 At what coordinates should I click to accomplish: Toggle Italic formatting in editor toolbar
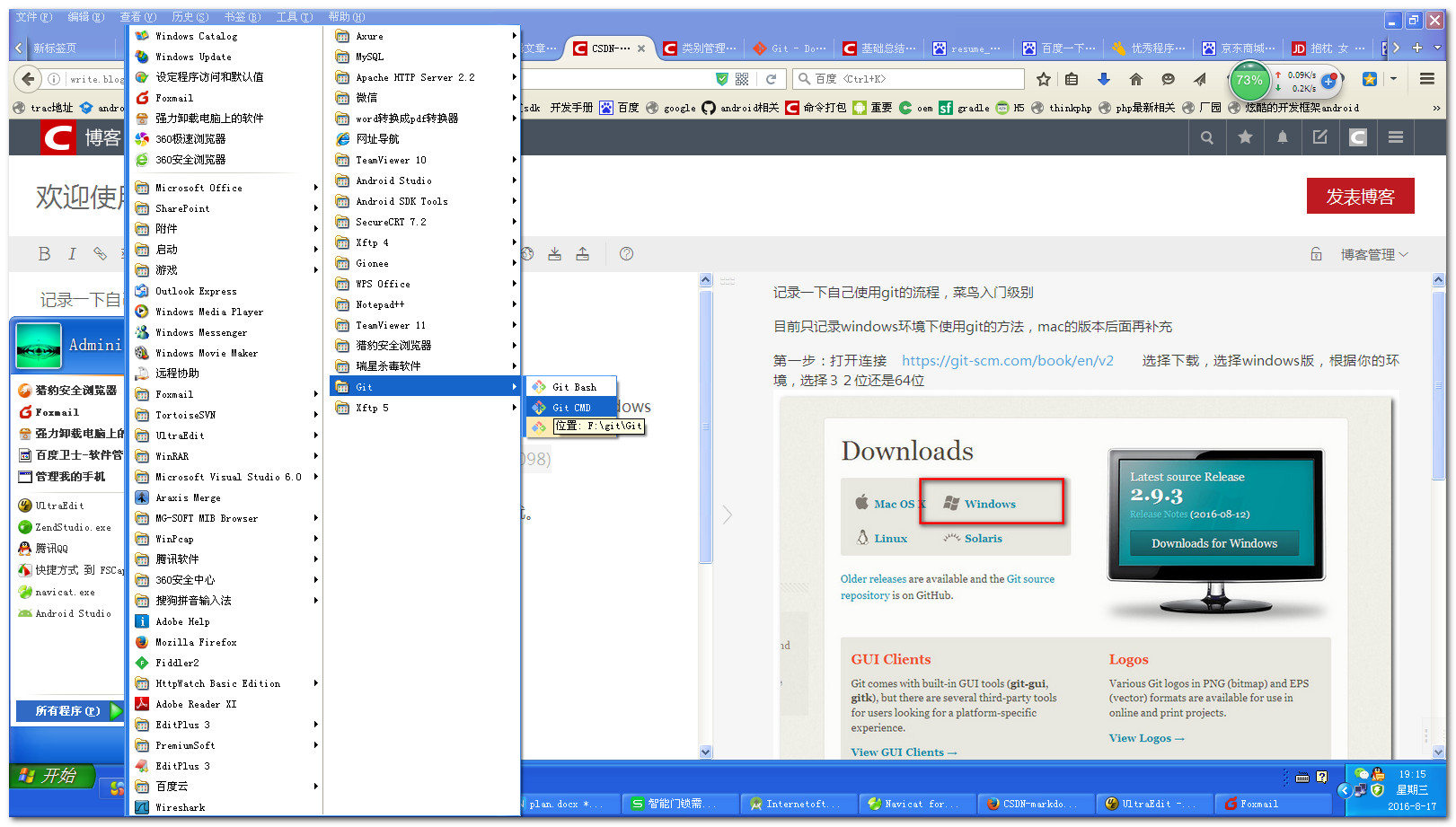(x=72, y=254)
